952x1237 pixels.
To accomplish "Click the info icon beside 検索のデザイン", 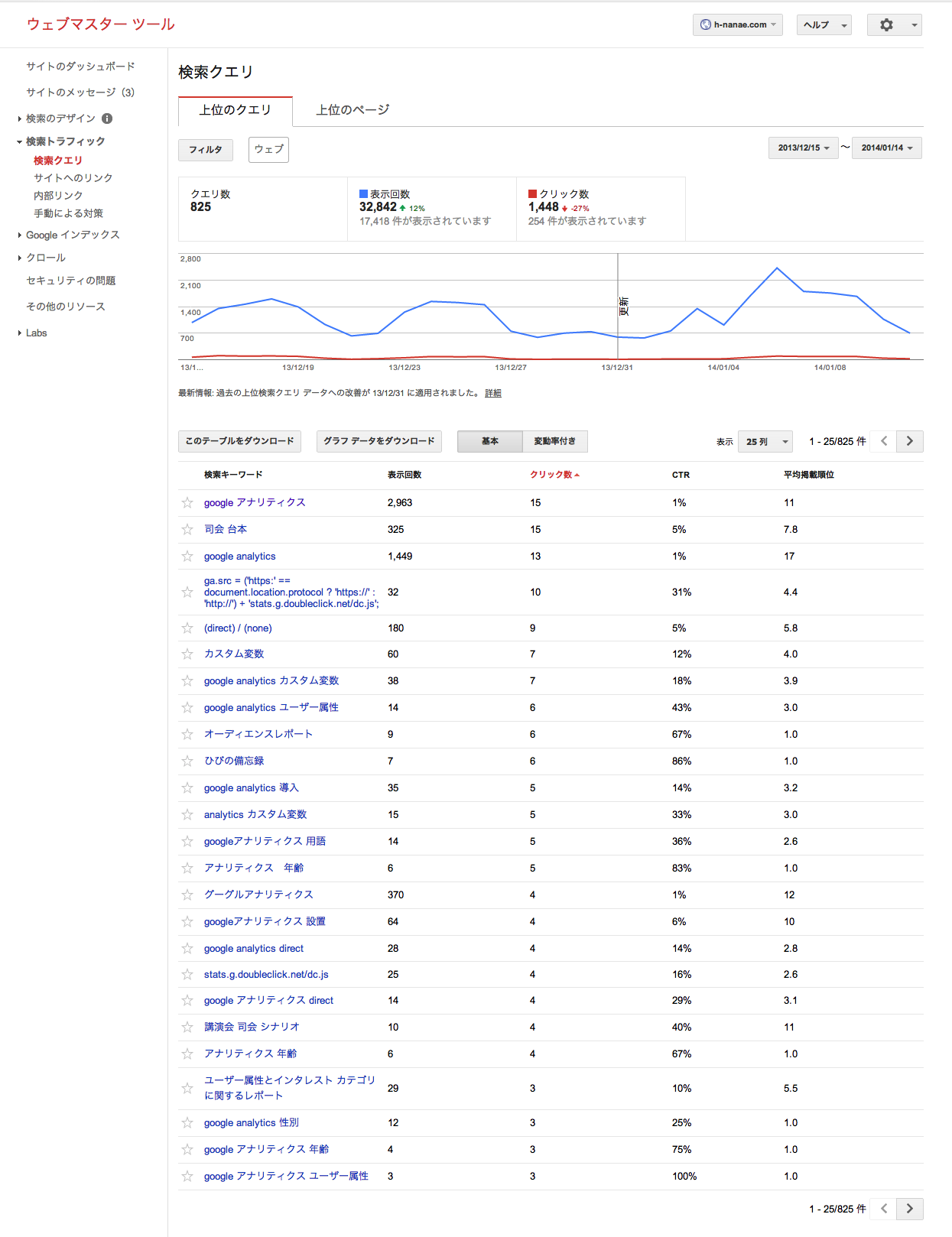I will [107, 119].
